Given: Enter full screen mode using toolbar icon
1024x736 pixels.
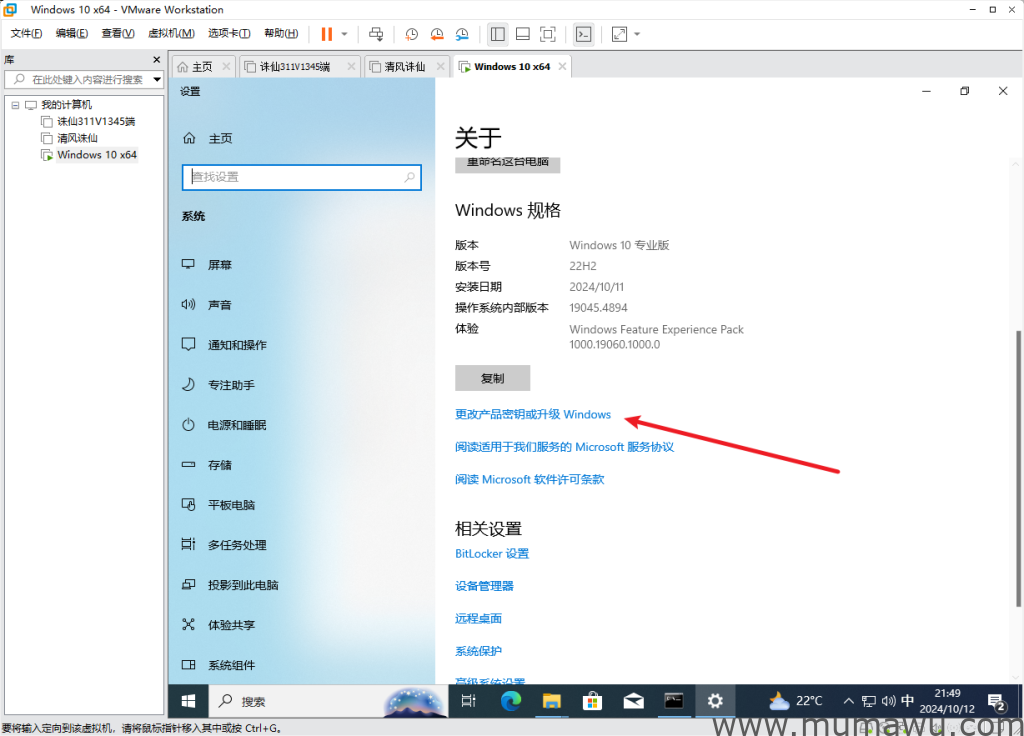Looking at the screenshot, I should (x=548, y=34).
